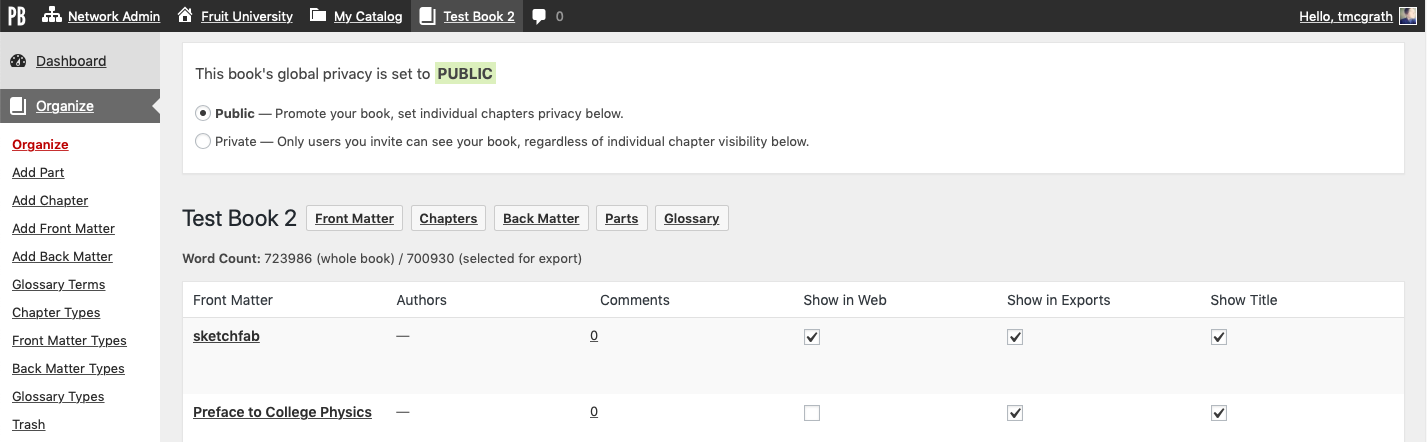Jump to the Chapters section button
The image size is (1427, 442).
(448, 218)
